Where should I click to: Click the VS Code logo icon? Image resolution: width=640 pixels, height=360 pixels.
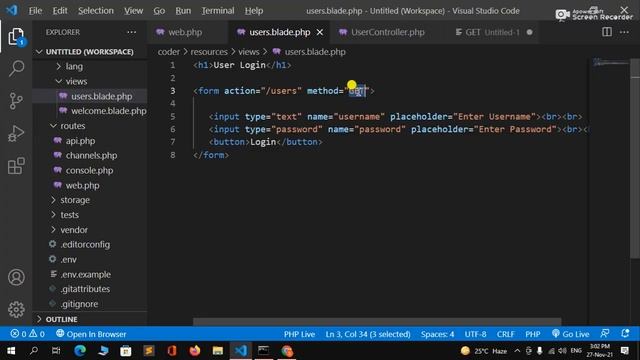point(12,10)
